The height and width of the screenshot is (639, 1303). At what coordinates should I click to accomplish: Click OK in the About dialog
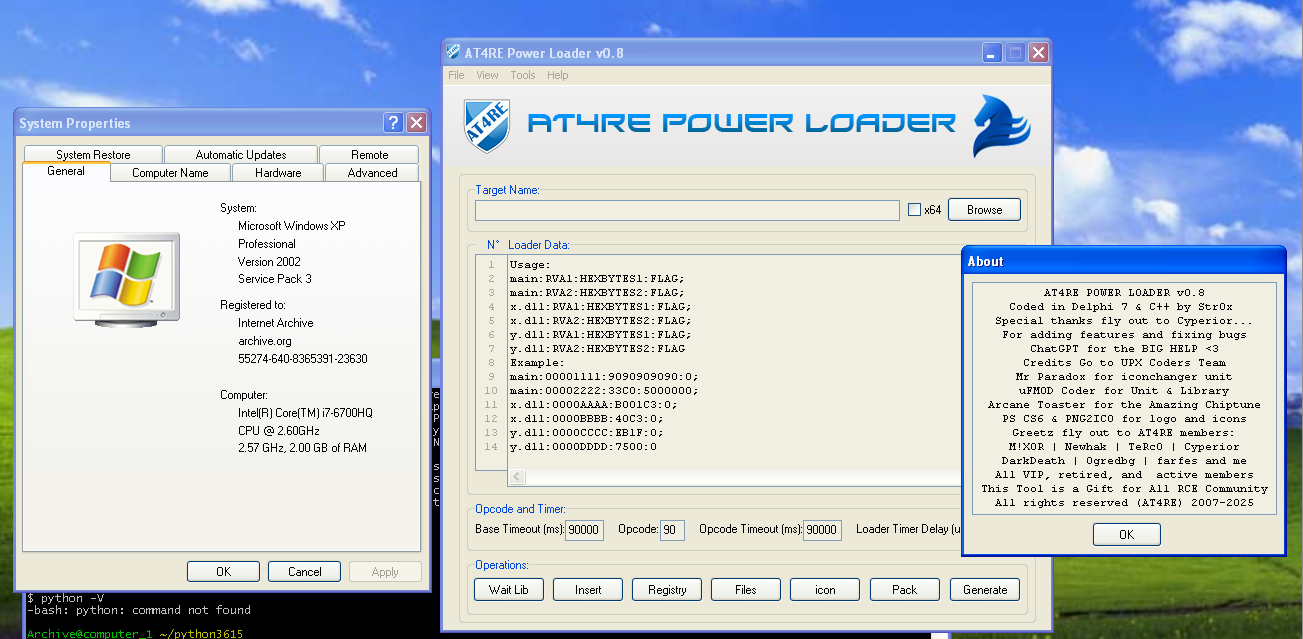tap(1126, 535)
